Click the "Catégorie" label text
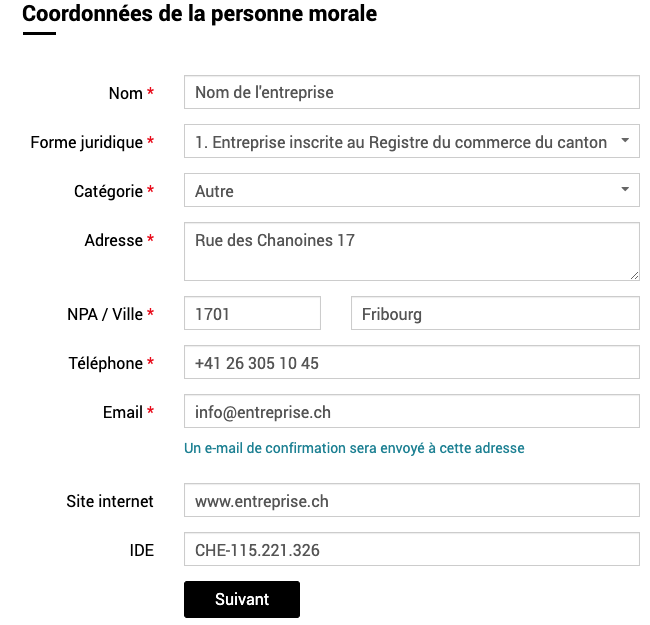The width and height of the screenshot is (650, 625). click(108, 191)
